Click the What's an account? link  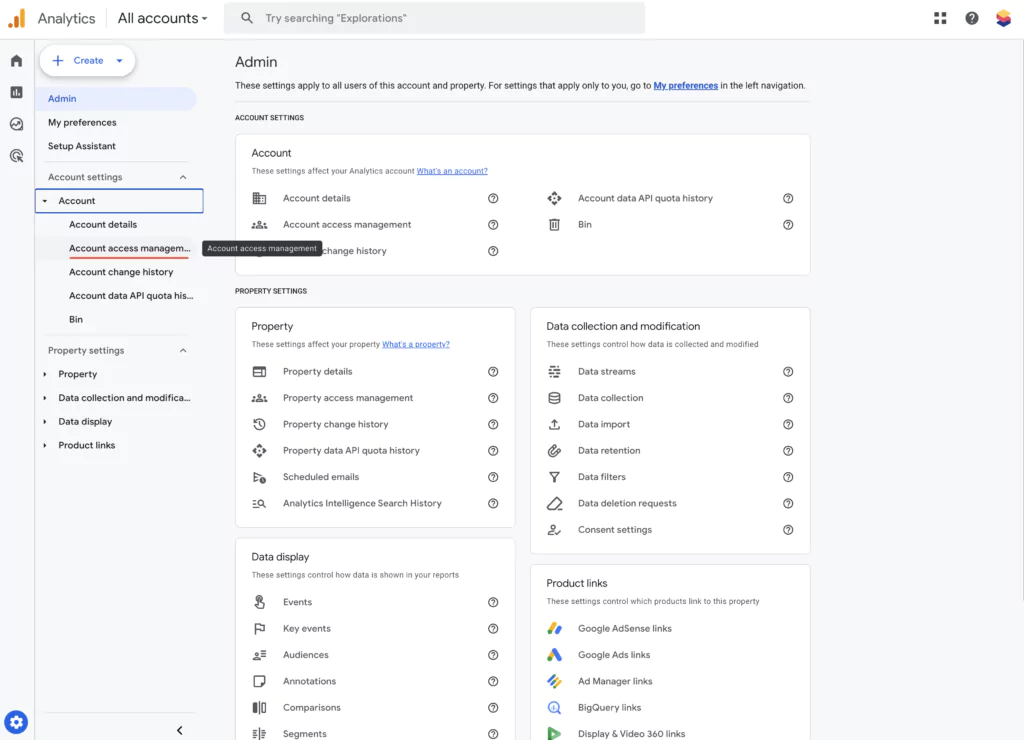pos(452,171)
